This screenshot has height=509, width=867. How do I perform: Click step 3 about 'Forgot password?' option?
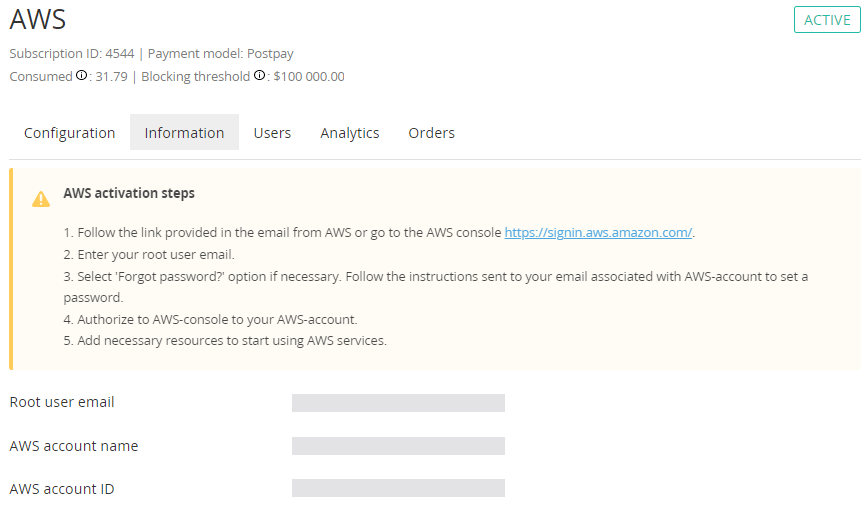tap(436, 287)
